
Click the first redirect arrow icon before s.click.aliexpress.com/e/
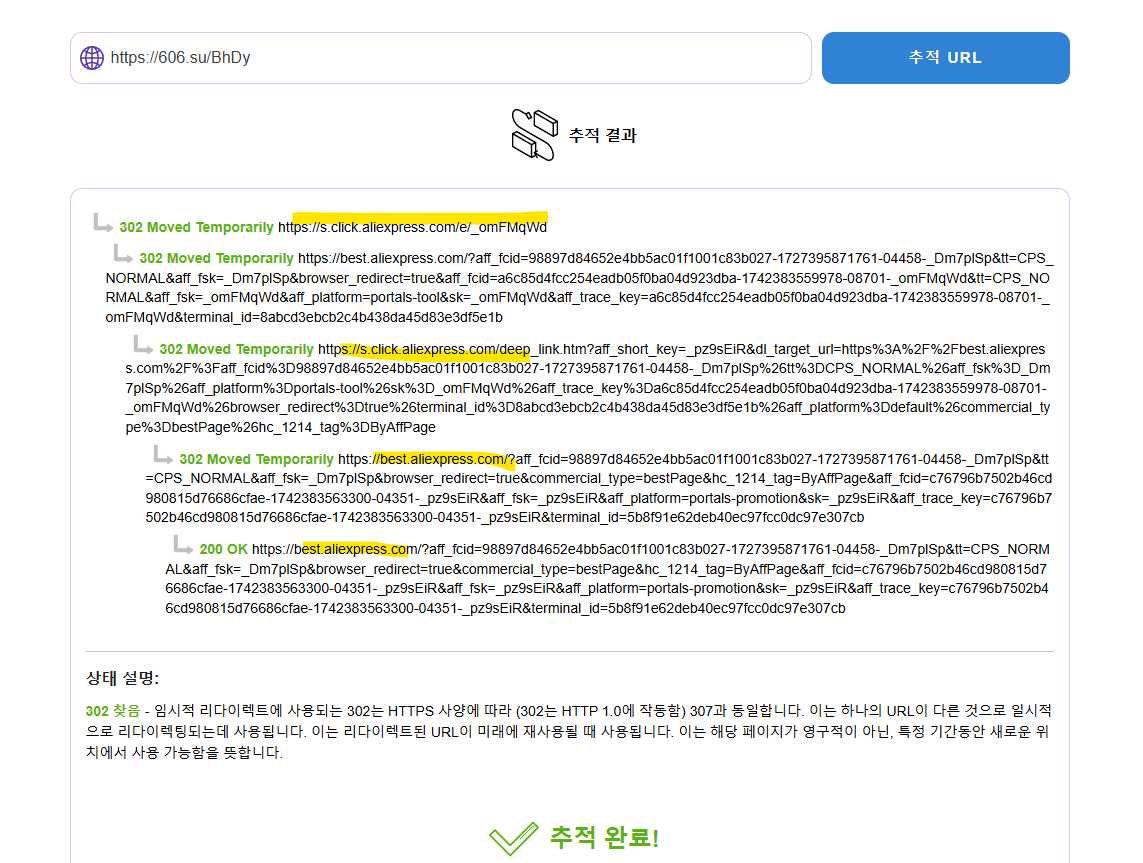click(x=103, y=222)
